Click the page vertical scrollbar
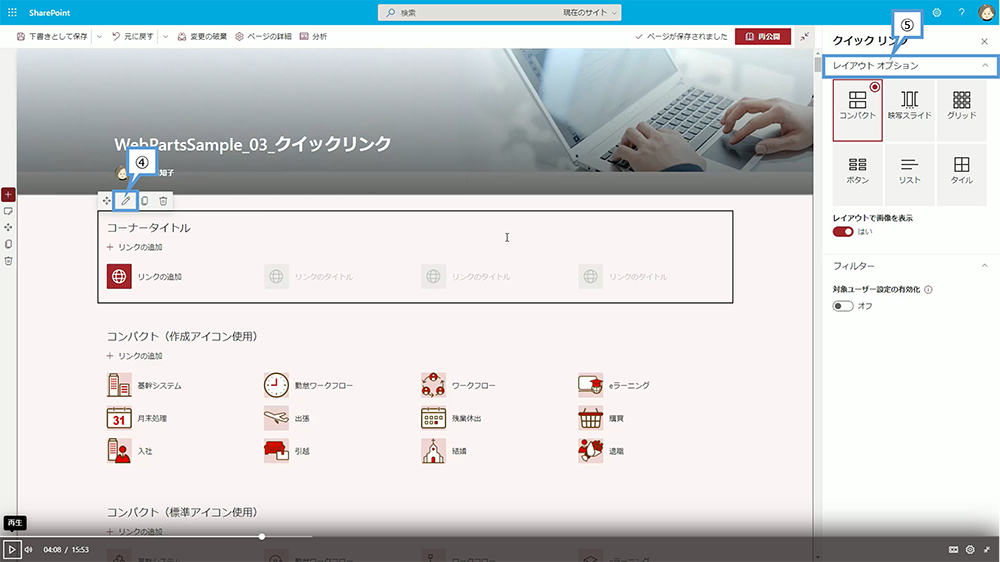 [x=818, y=64]
